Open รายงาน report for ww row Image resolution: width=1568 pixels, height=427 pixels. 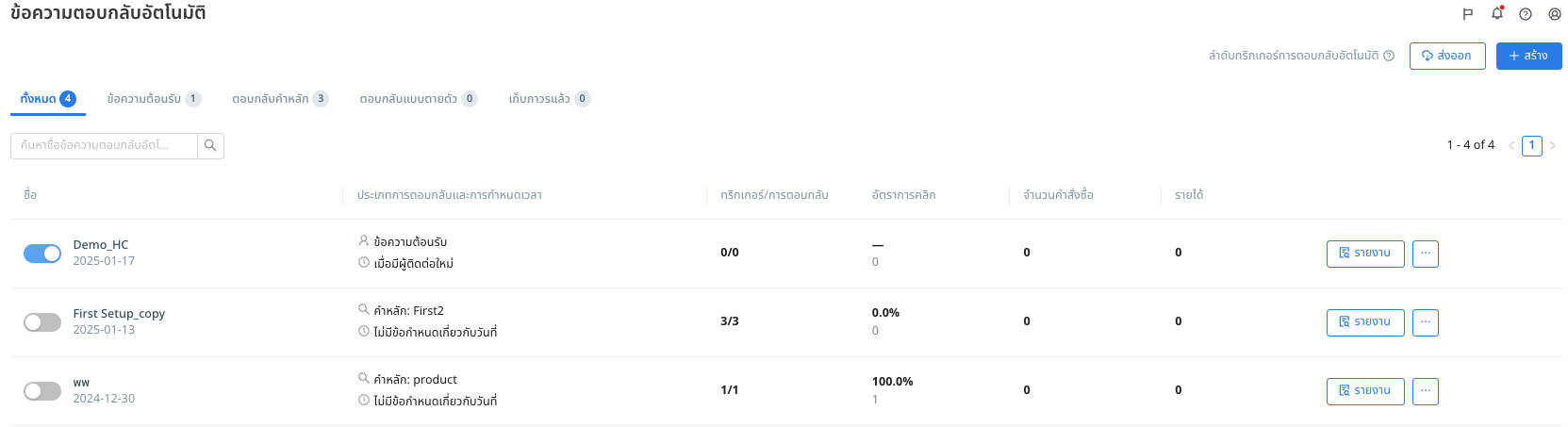[x=1365, y=391]
